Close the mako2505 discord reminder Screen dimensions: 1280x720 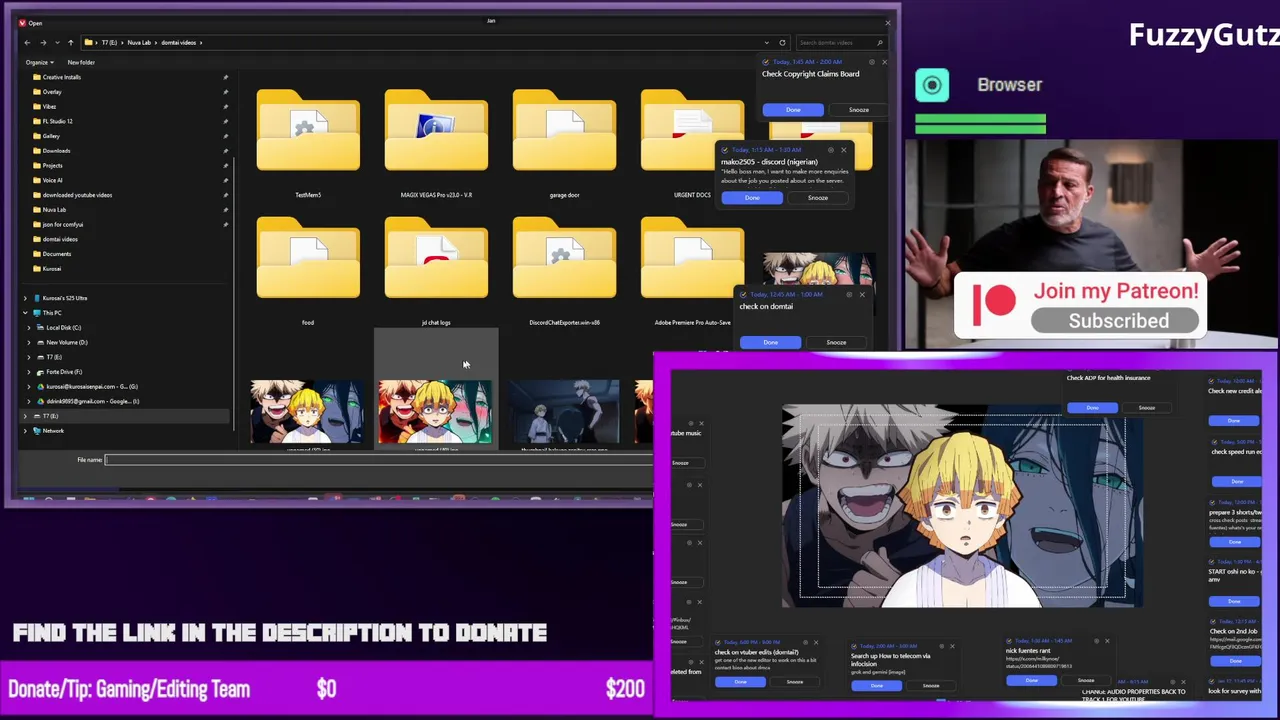(x=843, y=150)
